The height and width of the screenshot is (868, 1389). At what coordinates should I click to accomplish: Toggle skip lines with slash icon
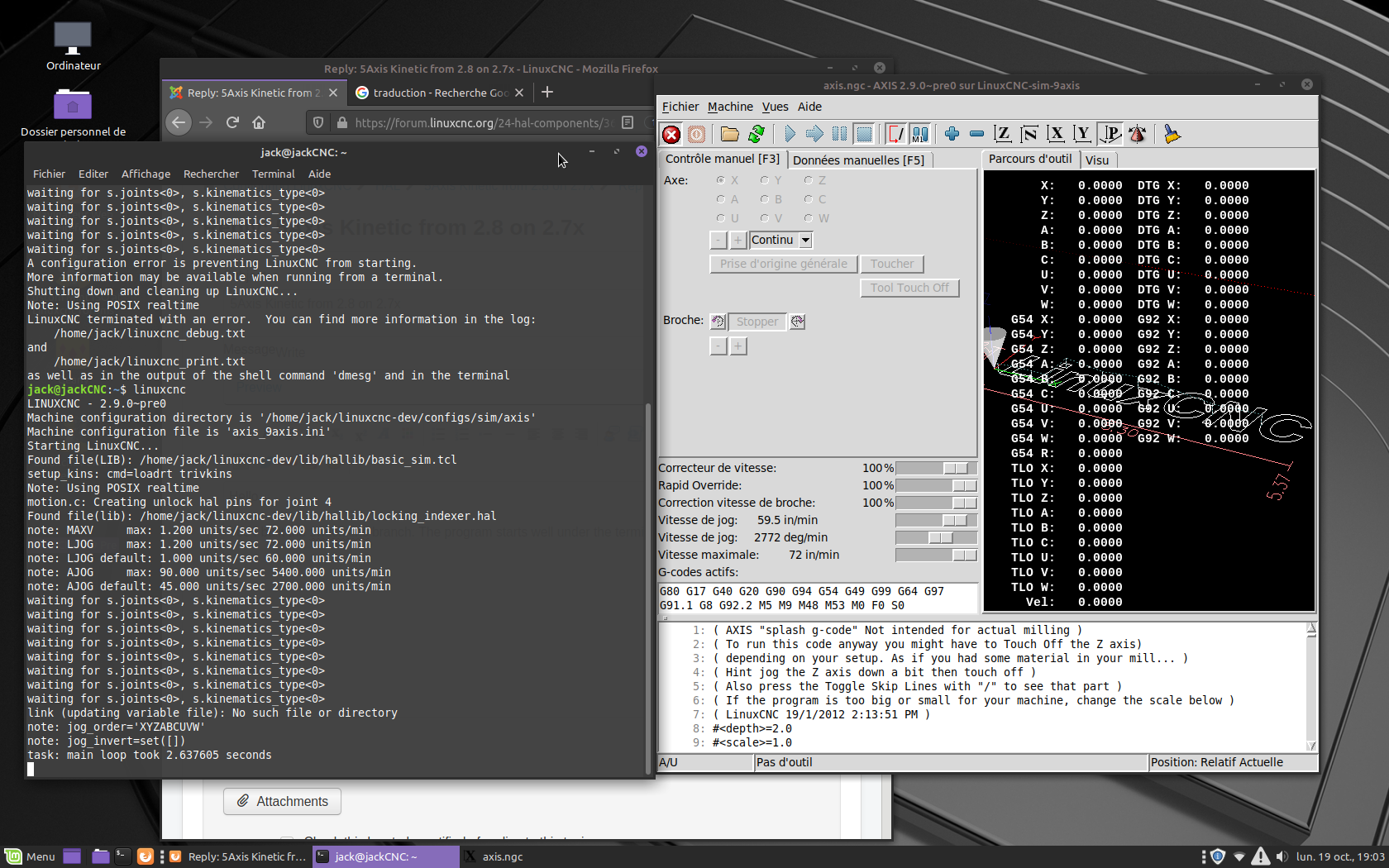895,134
